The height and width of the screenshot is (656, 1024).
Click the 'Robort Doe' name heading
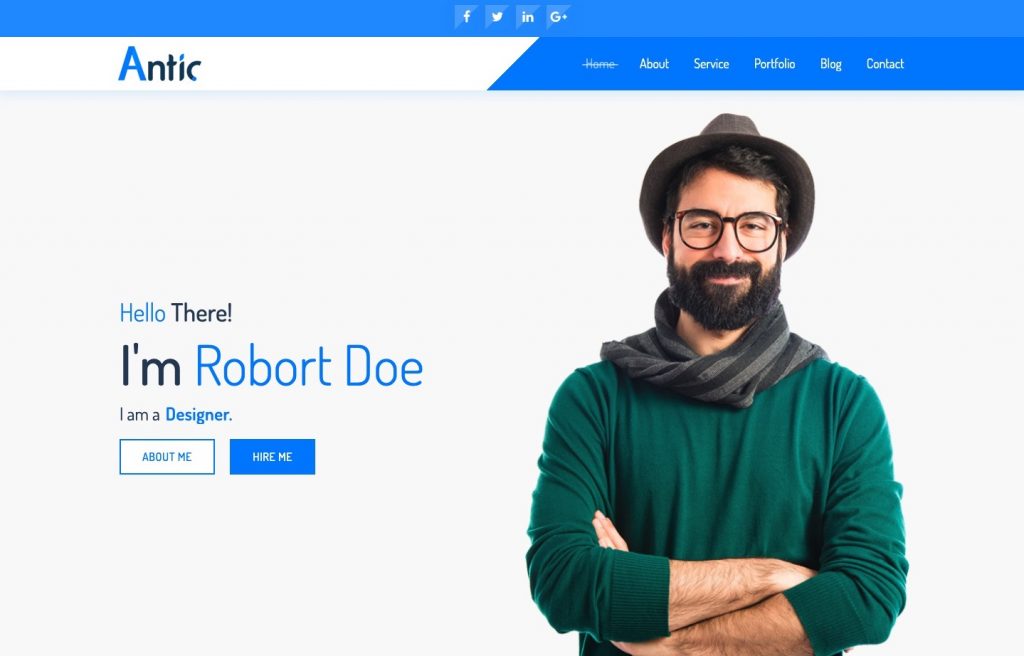click(x=309, y=366)
